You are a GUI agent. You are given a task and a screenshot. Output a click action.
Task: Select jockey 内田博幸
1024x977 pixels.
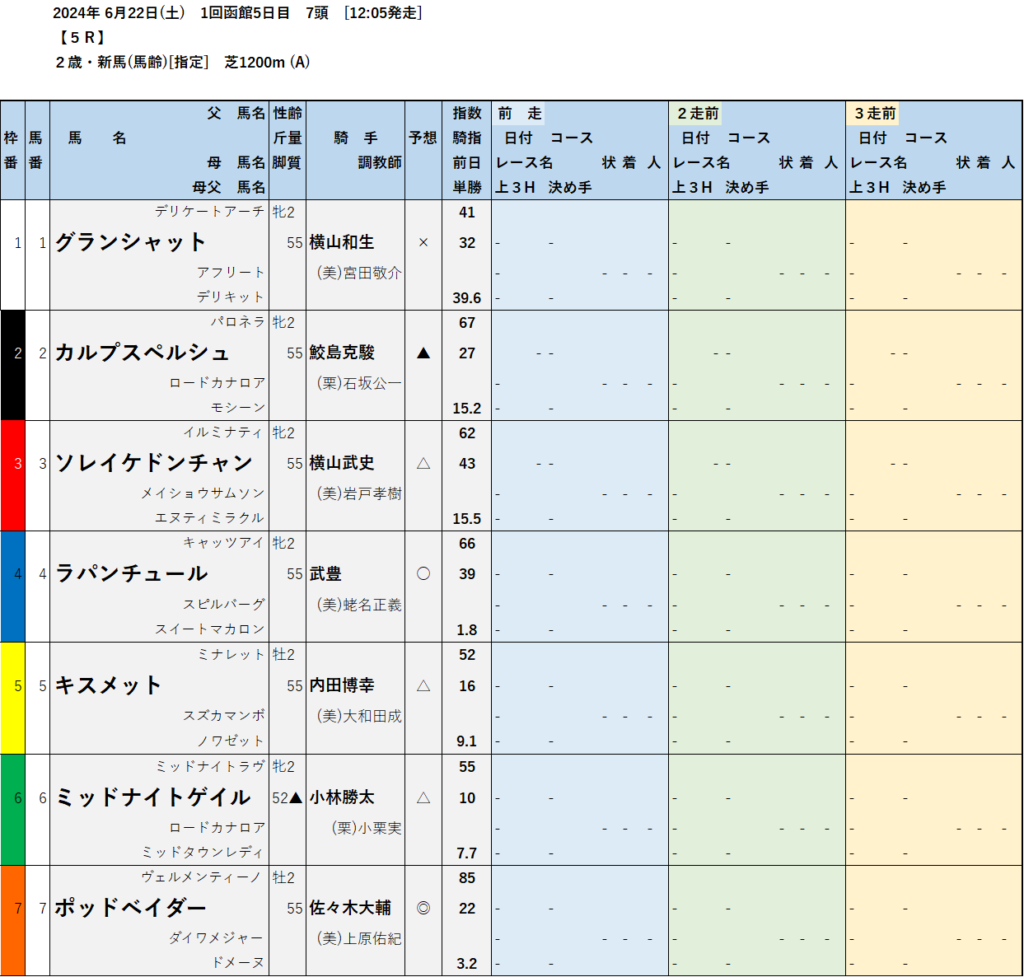(342, 685)
